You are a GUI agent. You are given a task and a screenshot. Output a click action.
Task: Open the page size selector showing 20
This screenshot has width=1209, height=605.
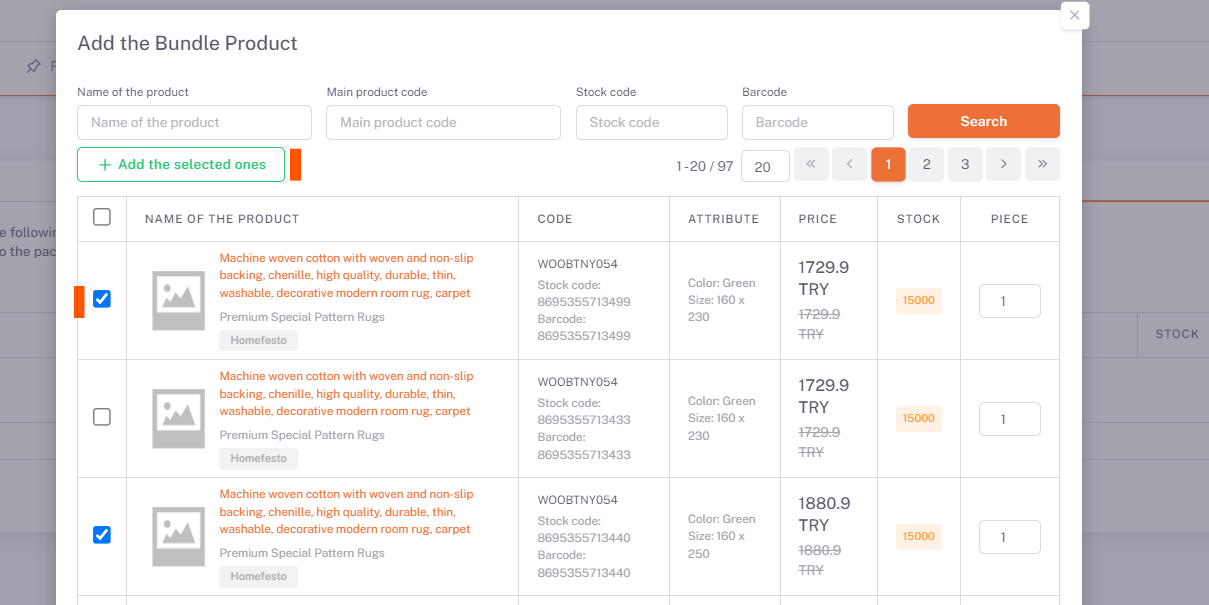coord(765,166)
